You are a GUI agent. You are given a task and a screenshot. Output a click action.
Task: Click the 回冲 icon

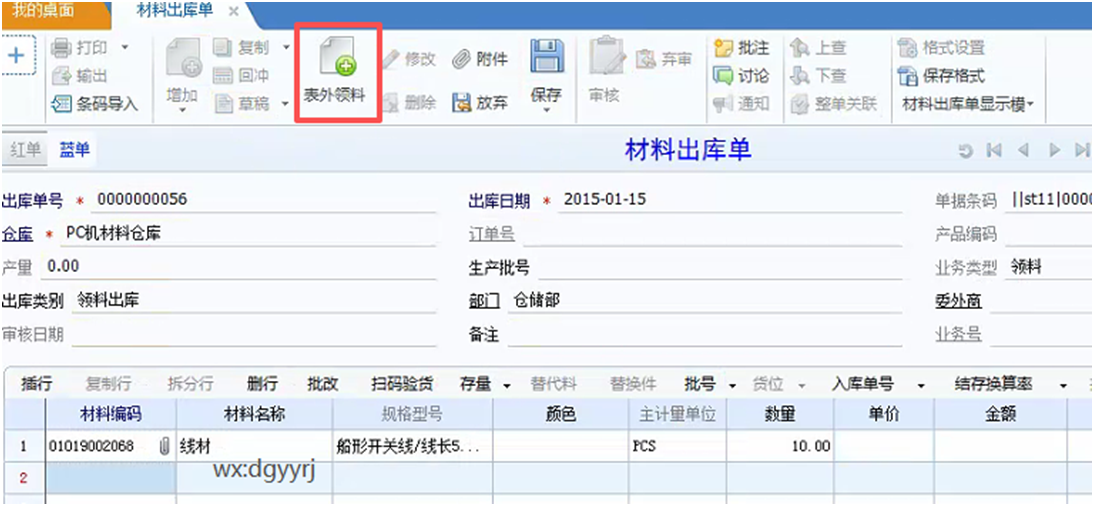223,75
